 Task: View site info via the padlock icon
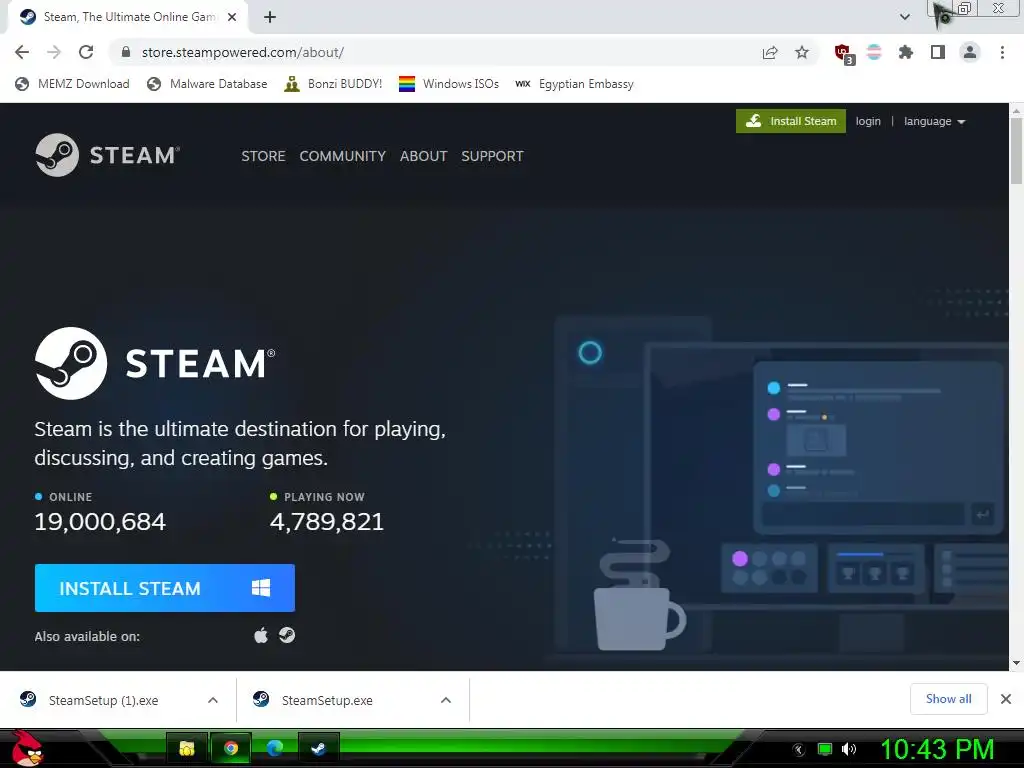tap(126, 52)
